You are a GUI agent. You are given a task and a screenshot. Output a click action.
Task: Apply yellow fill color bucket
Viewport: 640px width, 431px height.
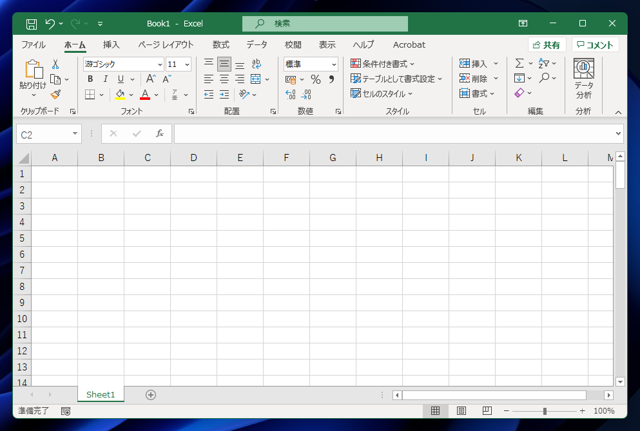pyautogui.click(x=120, y=95)
